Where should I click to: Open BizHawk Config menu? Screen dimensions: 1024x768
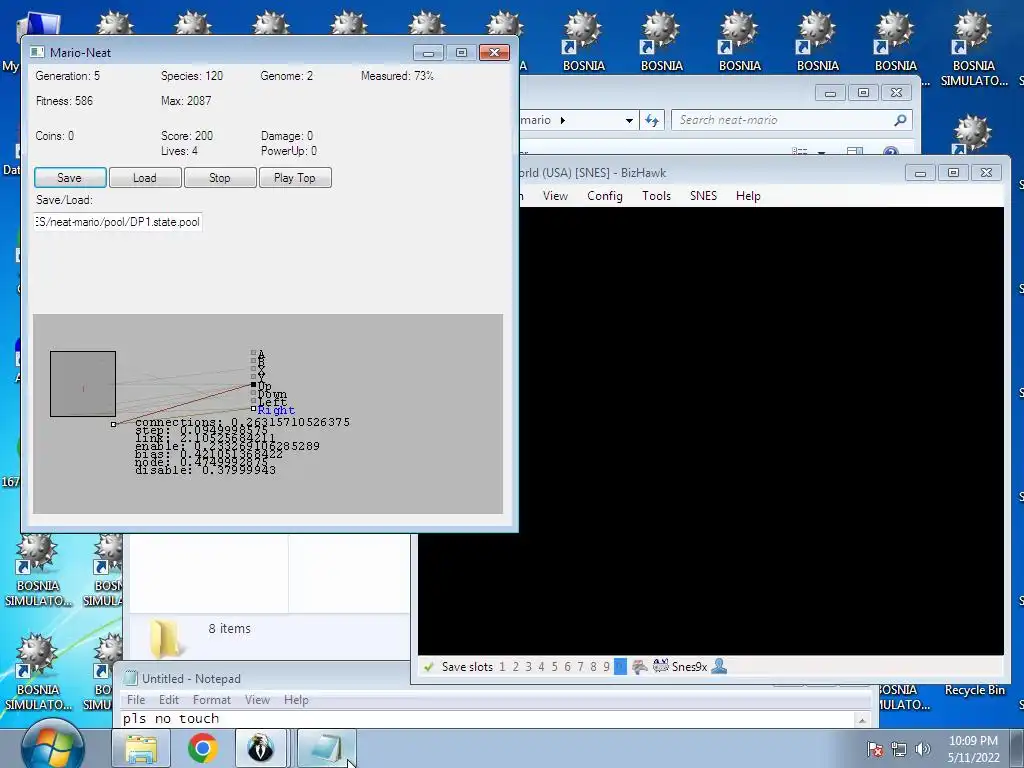605,196
